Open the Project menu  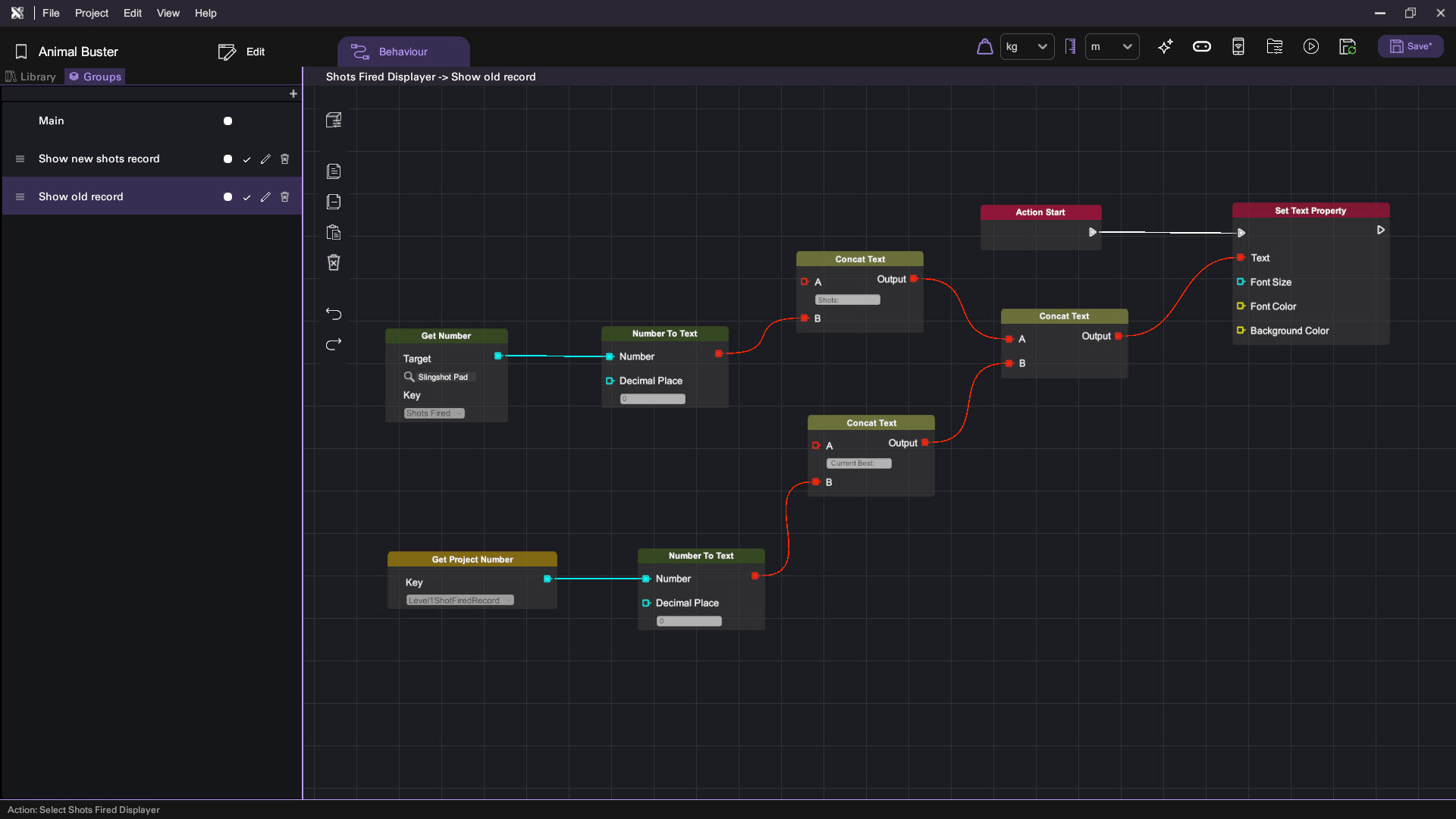pos(91,13)
